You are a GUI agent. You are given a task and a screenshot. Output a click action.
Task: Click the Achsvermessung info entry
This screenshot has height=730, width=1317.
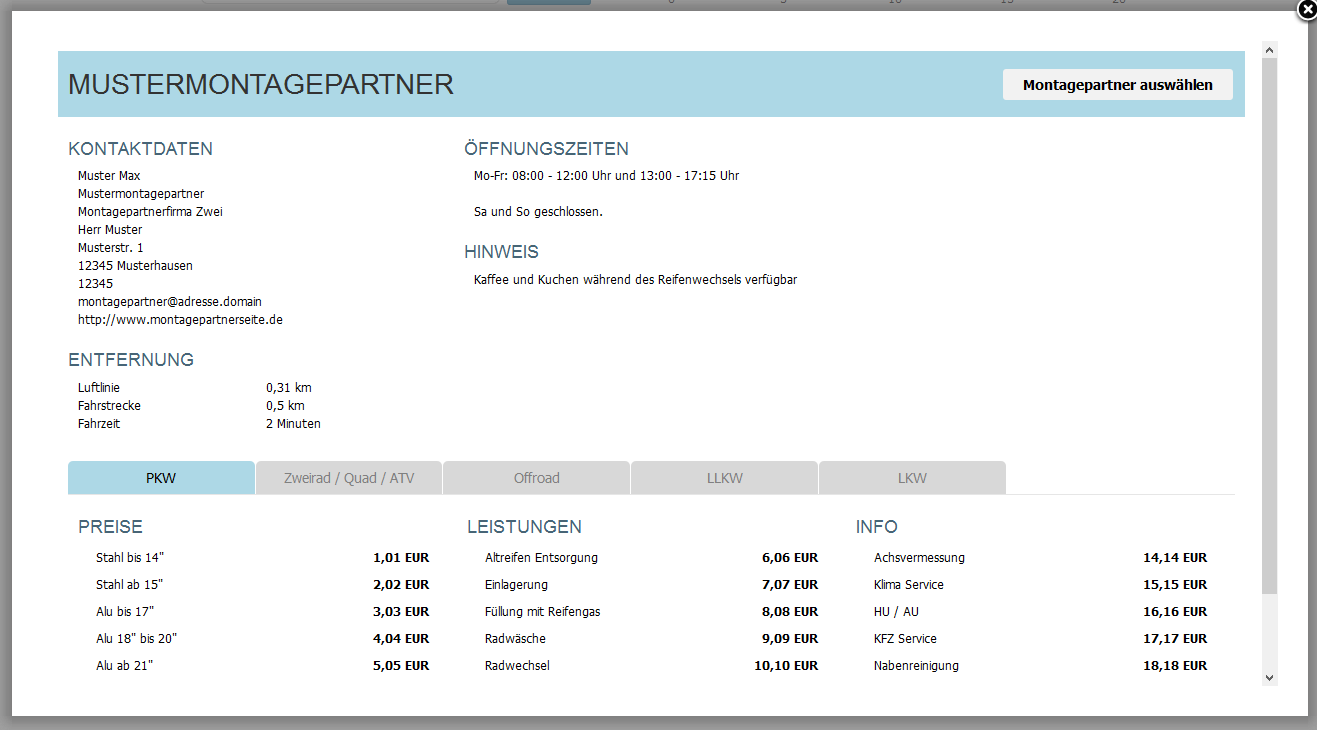919,557
